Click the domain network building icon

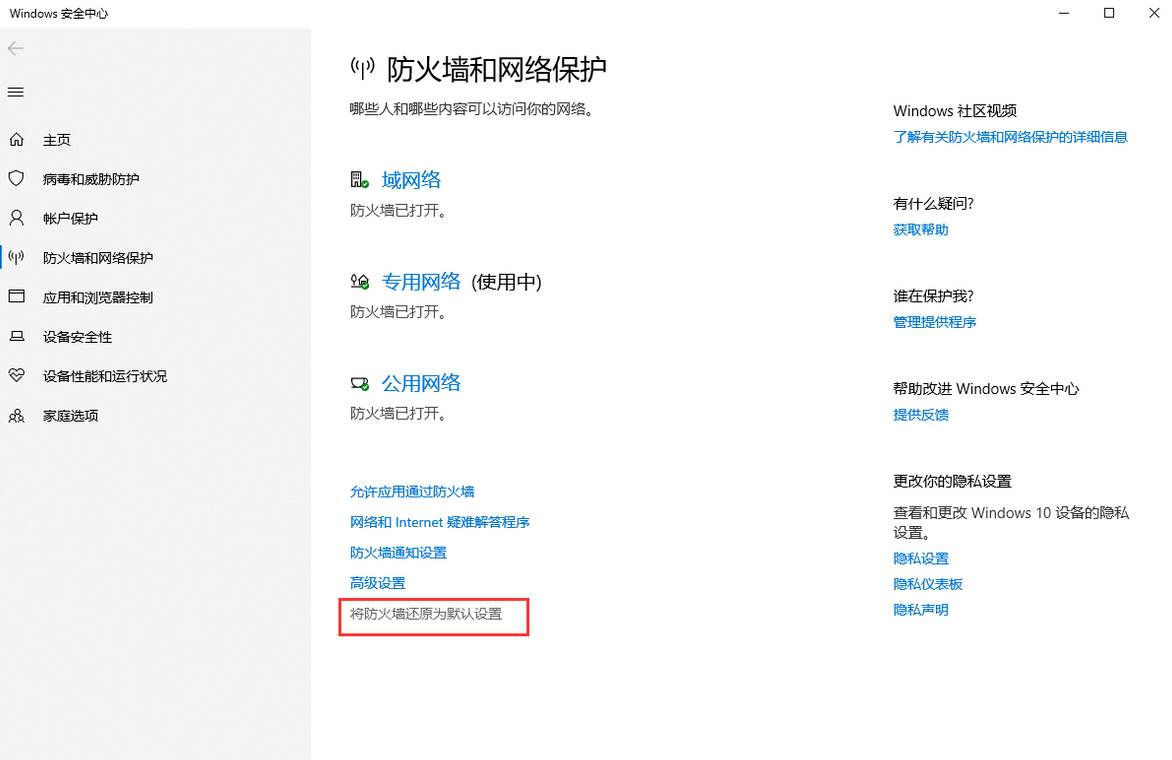tap(360, 179)
